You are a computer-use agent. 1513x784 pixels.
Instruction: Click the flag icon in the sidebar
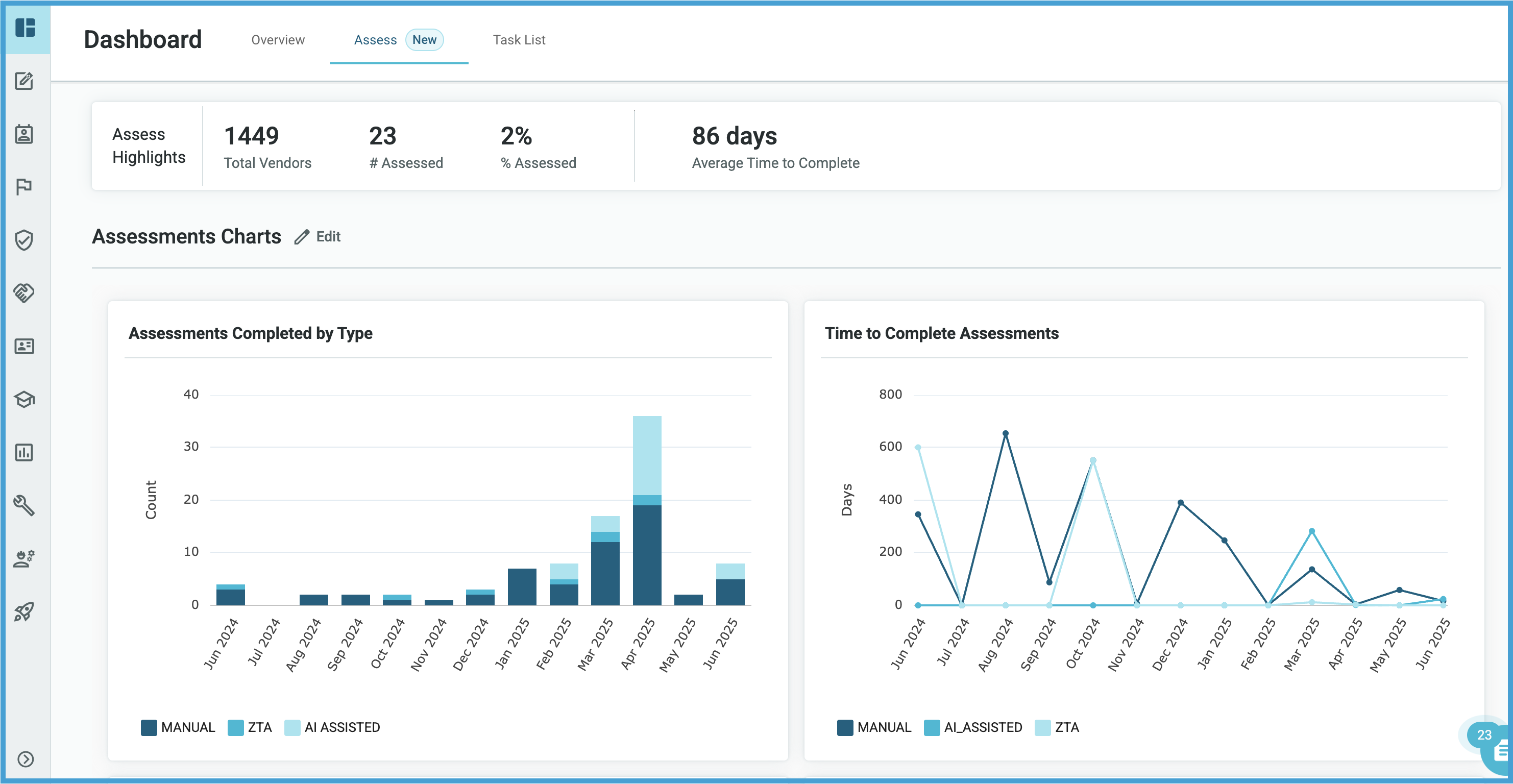tap(24, 187)
